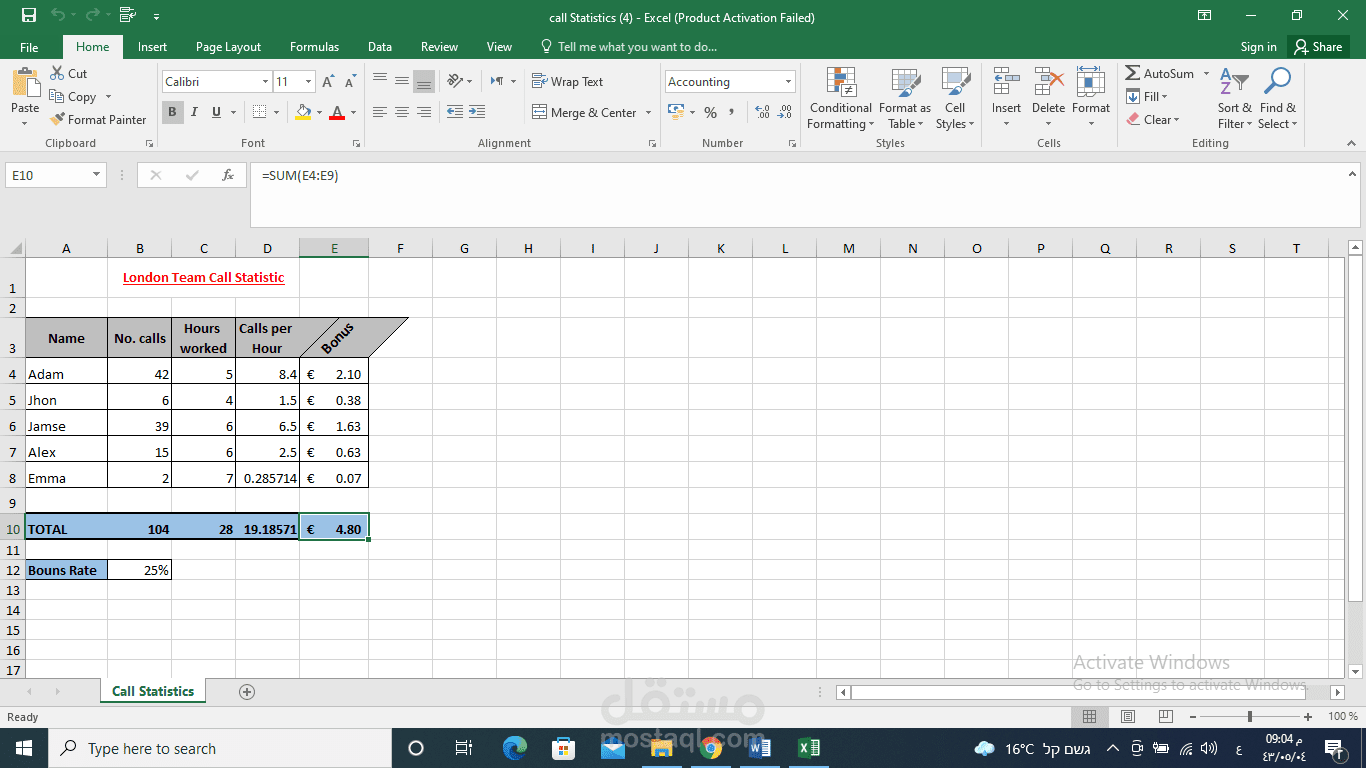Click the Borders icon
1366x768 pixels.
(x=259, y=112)
